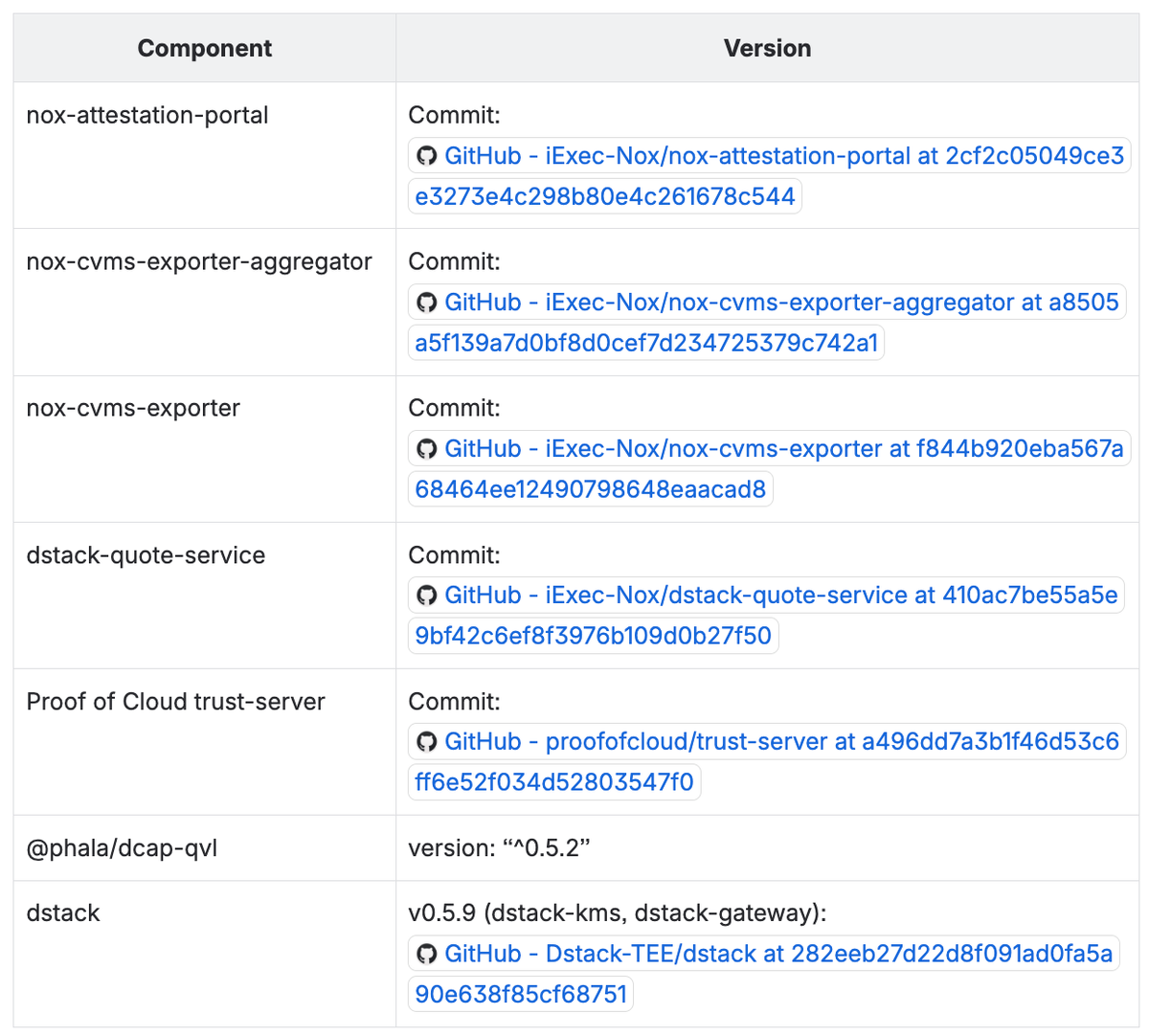Click link continuation 9bf42c6ef8f3976b109d0b27f50
1149x1036 pixels.
click(594, 636)
